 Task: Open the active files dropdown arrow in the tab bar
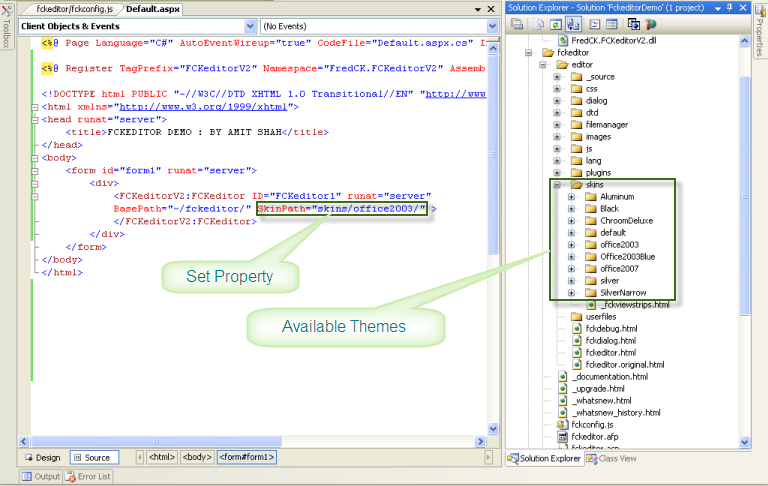(478, 9)
